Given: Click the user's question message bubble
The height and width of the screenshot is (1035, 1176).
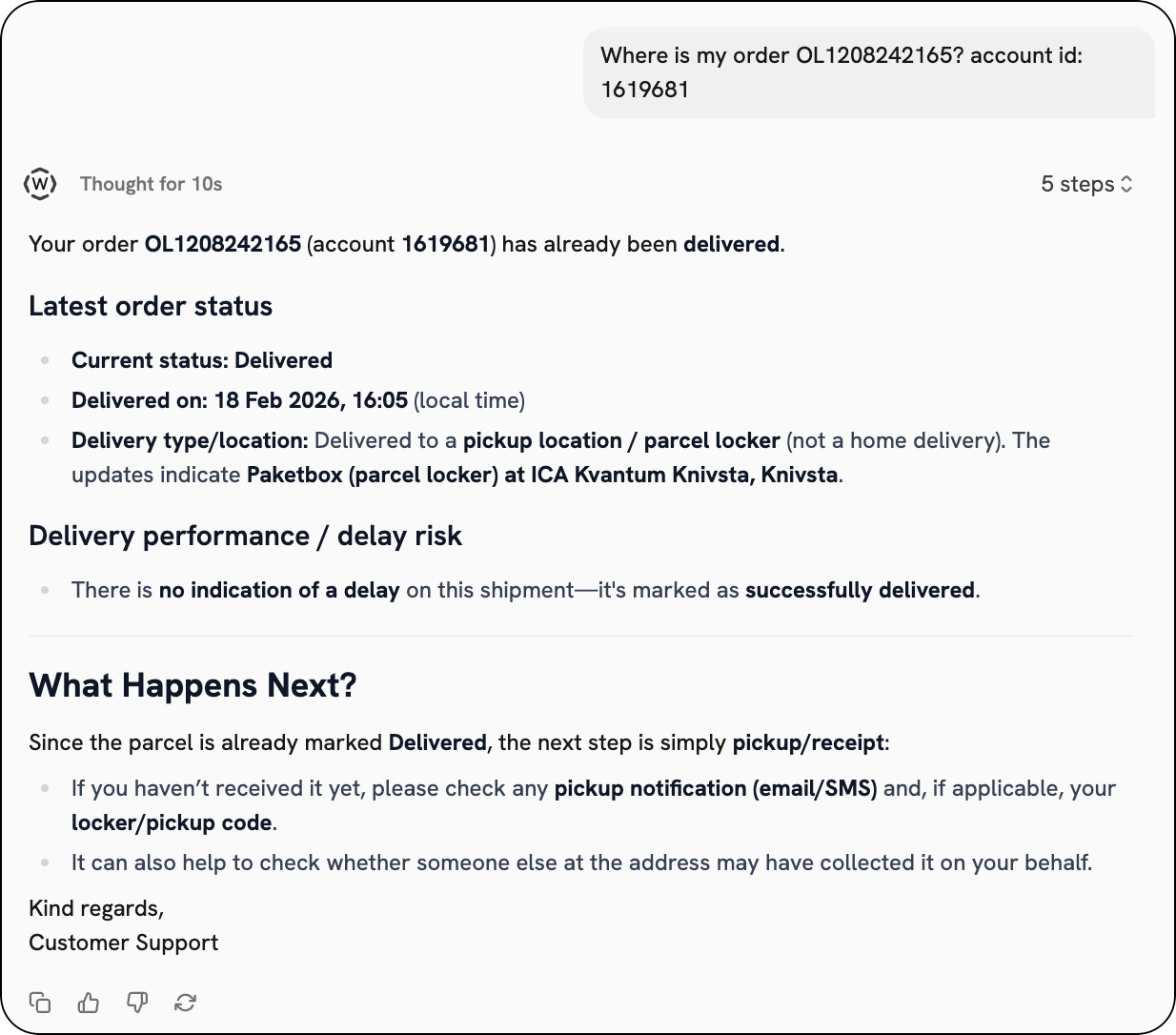Looking at the screenshot, I should [x=868, y=72].
